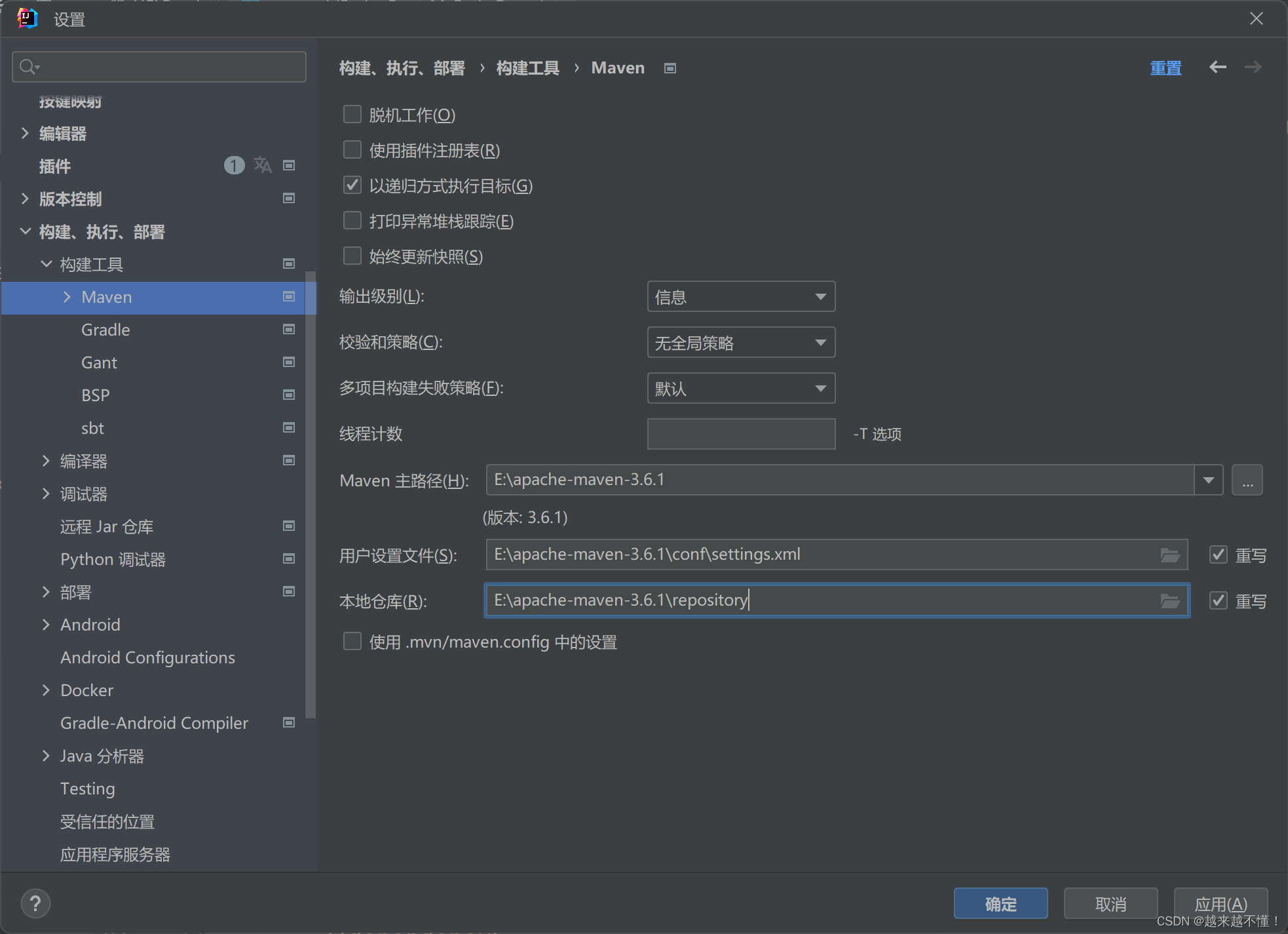Select Gant in settings tree

pyautogui.click(x=99, y=362)
